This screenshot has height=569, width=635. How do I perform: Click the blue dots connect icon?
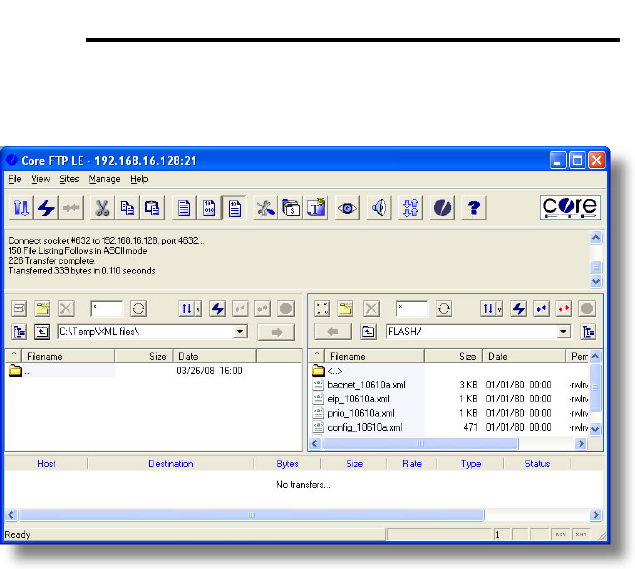click(x=541, y=309)
